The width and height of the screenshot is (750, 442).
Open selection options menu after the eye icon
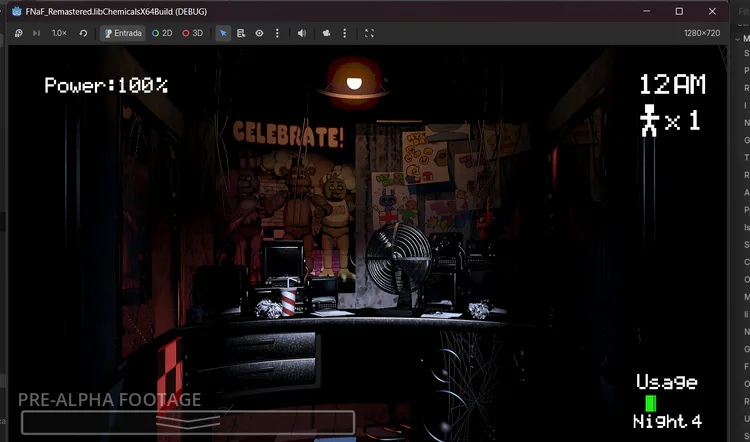pyautogui.click(x=277, y=33)
